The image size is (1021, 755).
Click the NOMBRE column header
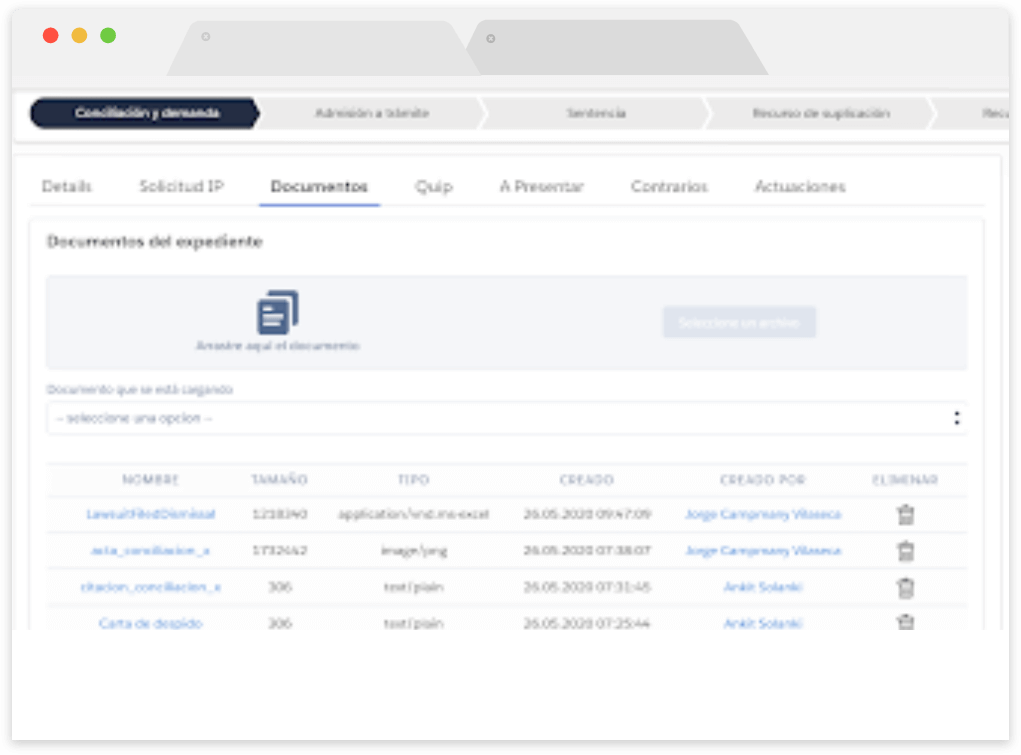[150, 479]
